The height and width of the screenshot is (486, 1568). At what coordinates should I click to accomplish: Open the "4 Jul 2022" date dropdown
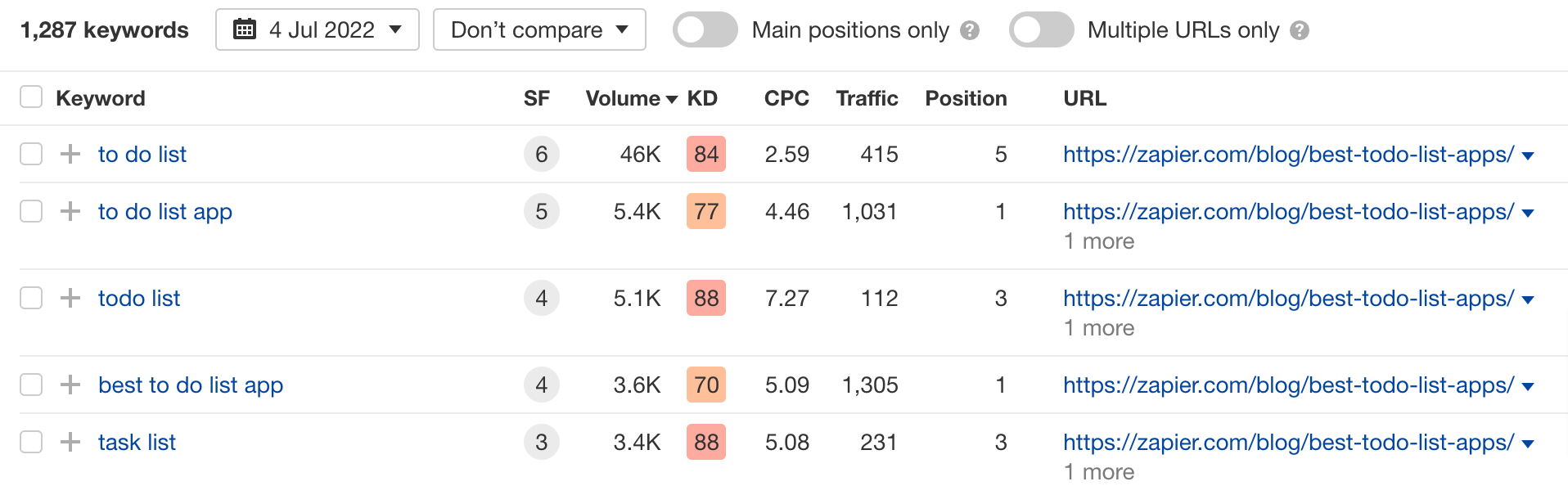317,29
